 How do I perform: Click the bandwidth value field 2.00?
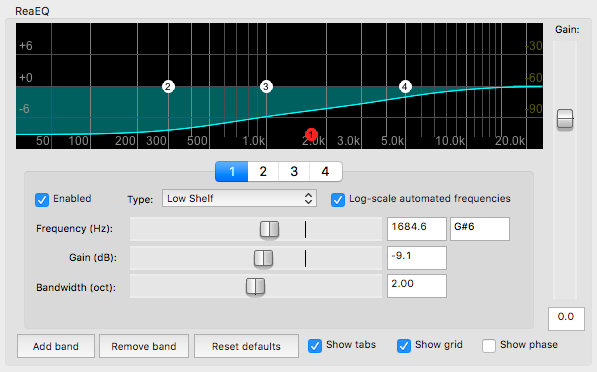coord(417,286)
